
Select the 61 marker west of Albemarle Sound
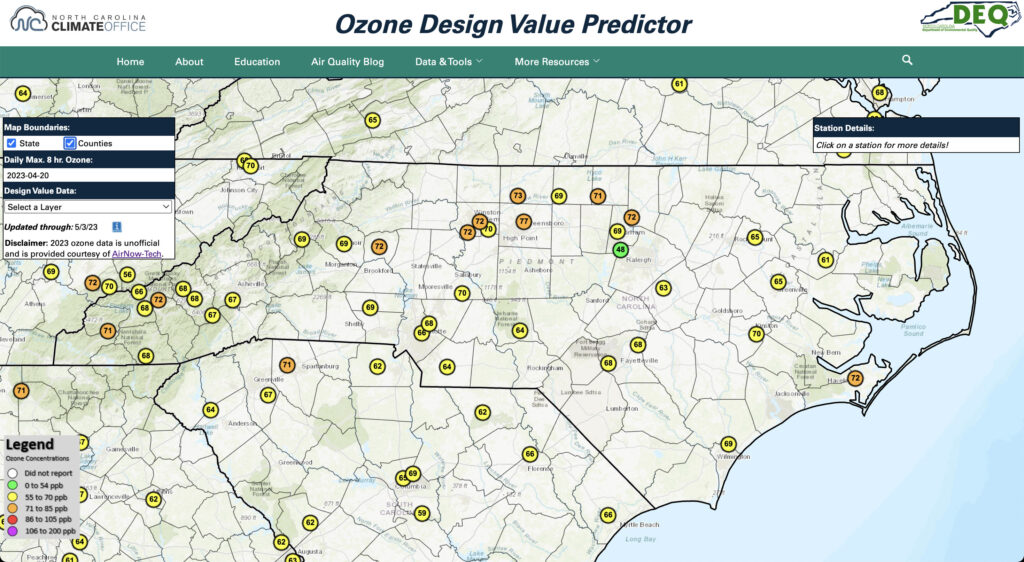click(825, 260)
